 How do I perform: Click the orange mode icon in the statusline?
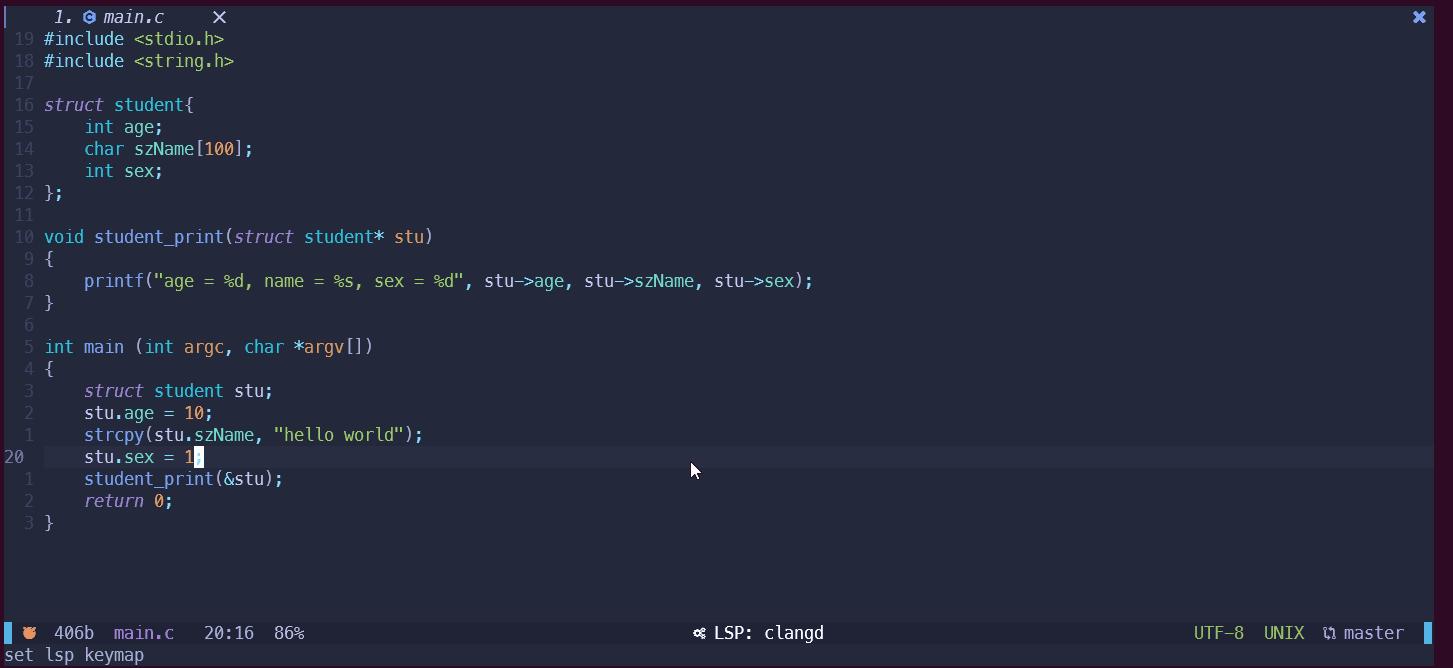30,633
